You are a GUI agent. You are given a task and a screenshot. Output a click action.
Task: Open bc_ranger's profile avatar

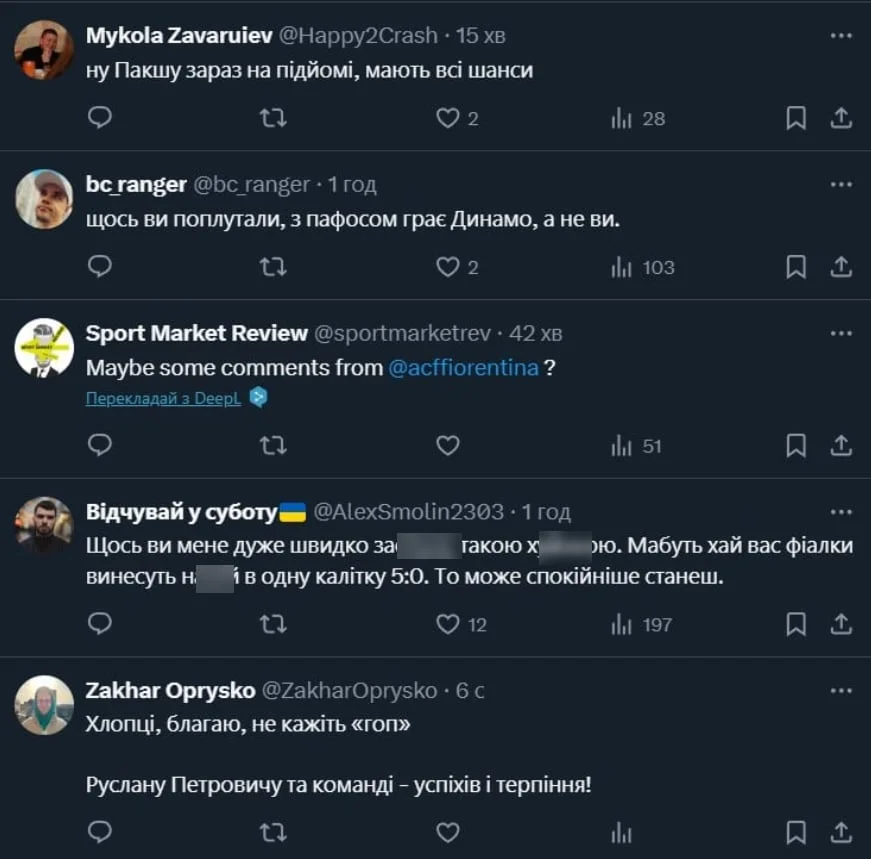click(44, 199)
